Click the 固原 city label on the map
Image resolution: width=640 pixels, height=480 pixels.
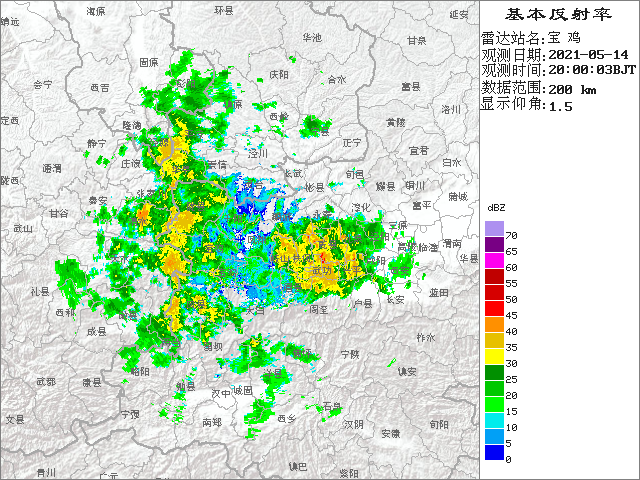[x=148, y=62]
